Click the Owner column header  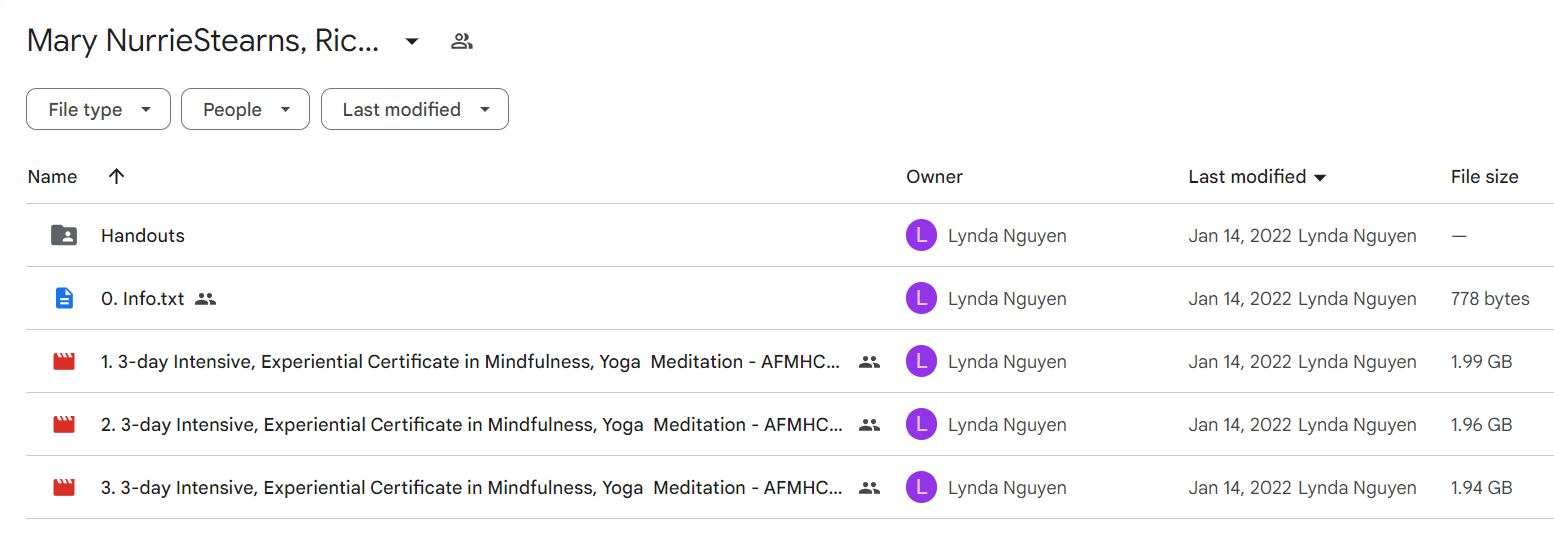934,177
